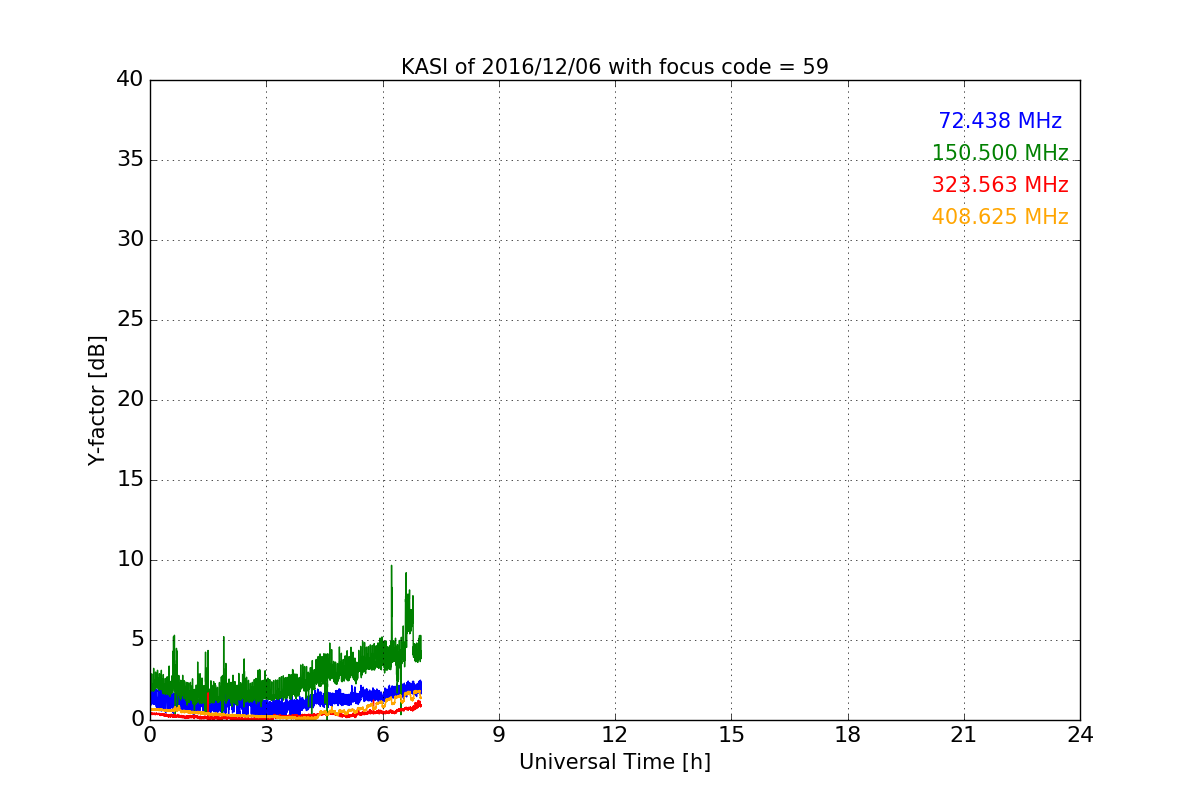This screenshot has width=1200, height=800.
Task: Click the 'Y-factor [dB]' axis label
Action: (97, 400)
